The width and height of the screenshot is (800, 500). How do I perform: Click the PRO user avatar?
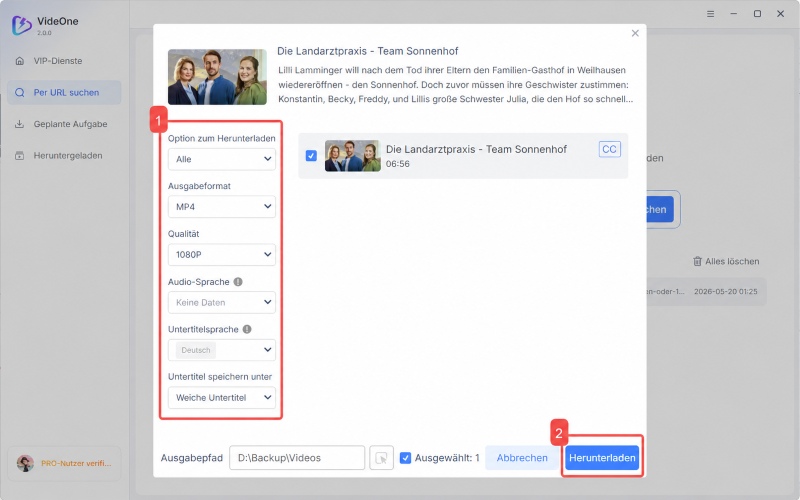pos(25,463)
